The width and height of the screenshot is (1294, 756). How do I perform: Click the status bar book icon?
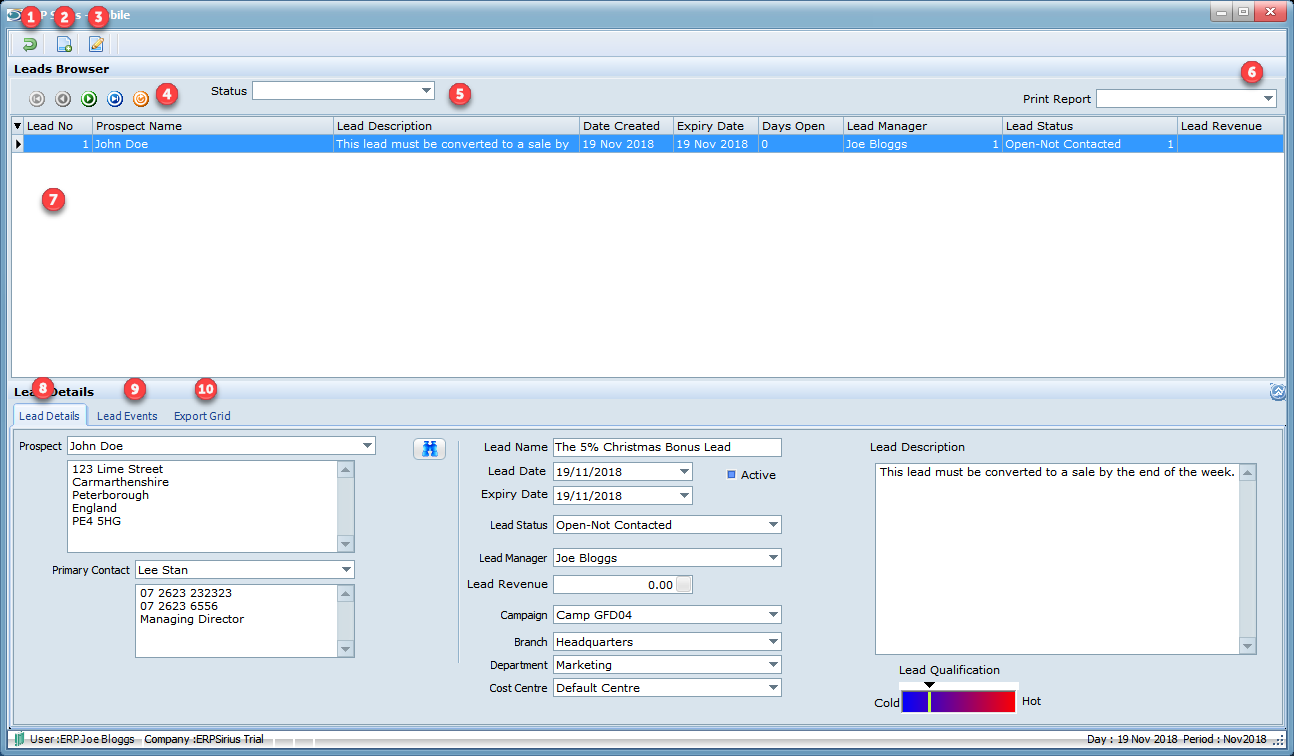tap(19, 739)
